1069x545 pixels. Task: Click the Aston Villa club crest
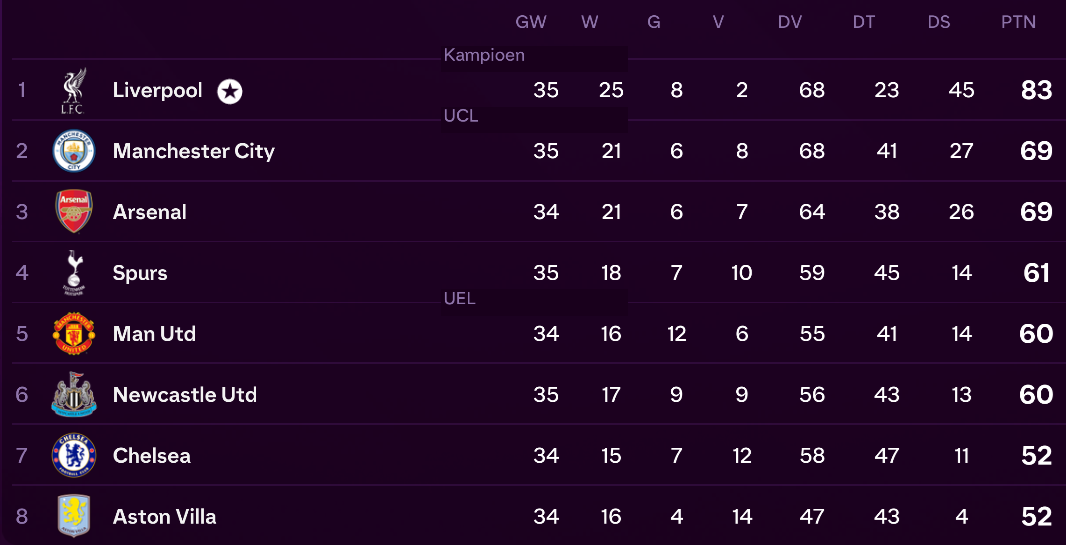click(73, 517)
